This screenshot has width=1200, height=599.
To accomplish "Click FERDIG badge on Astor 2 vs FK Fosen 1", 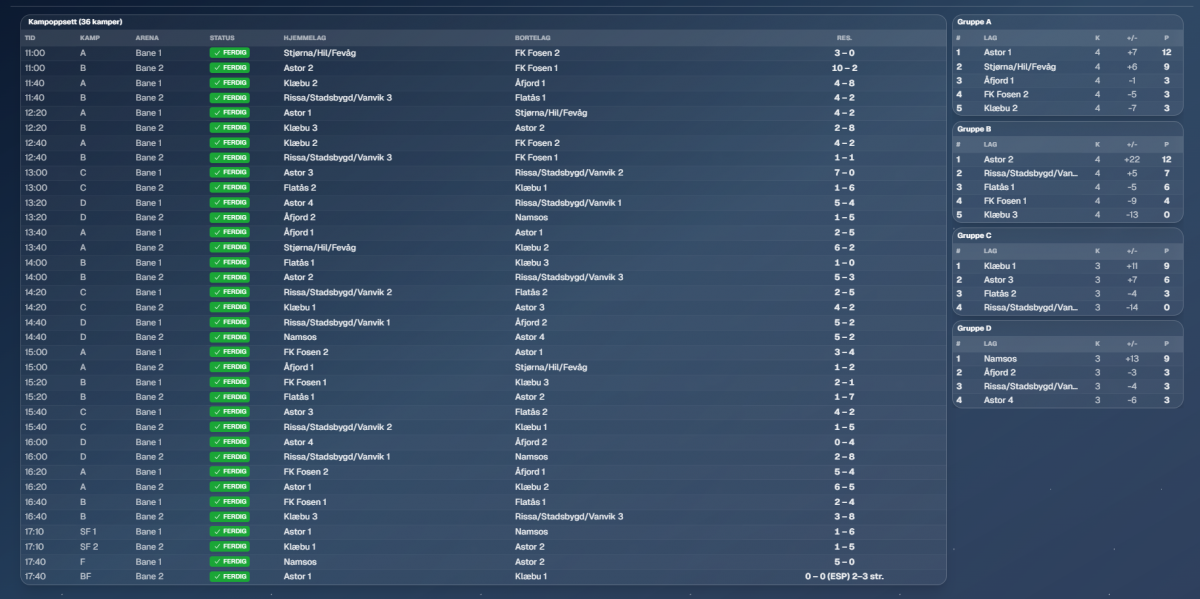I will pos(229,68).
